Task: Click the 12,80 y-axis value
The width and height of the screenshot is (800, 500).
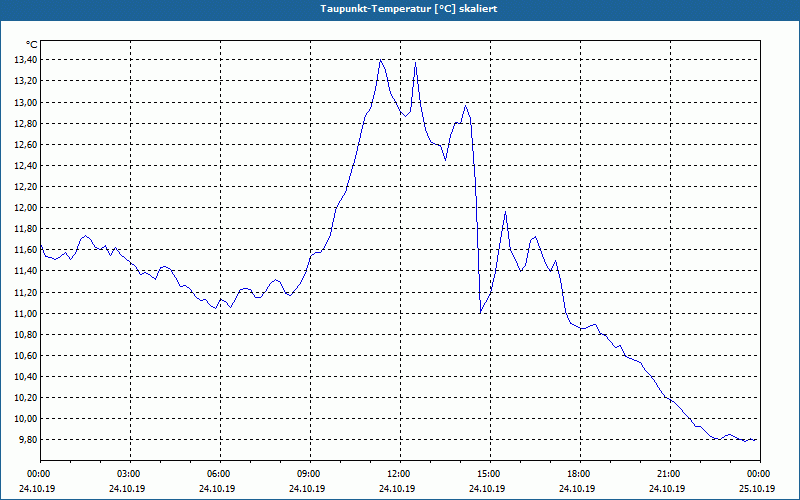Action: [26, 123]
